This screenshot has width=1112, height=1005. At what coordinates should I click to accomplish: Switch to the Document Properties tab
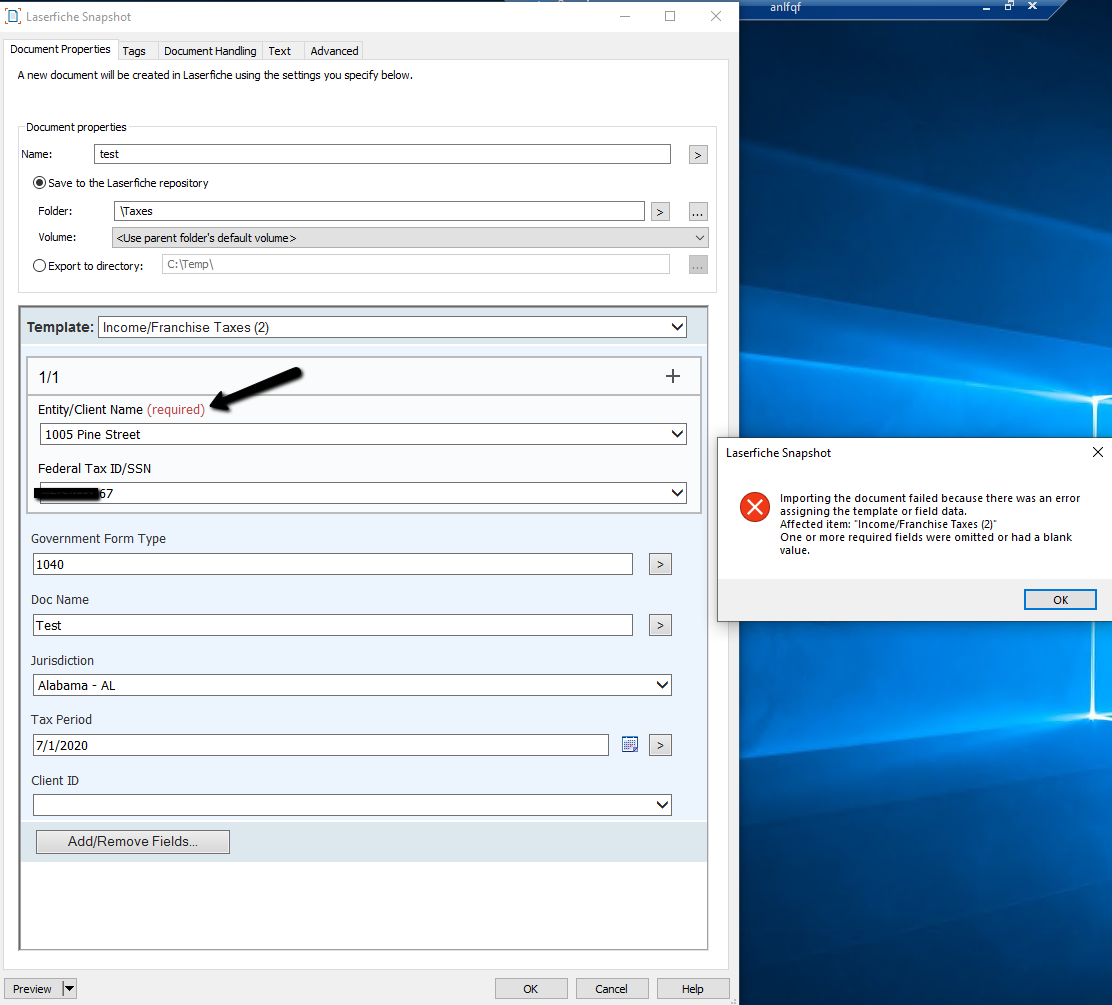(60, 50)
